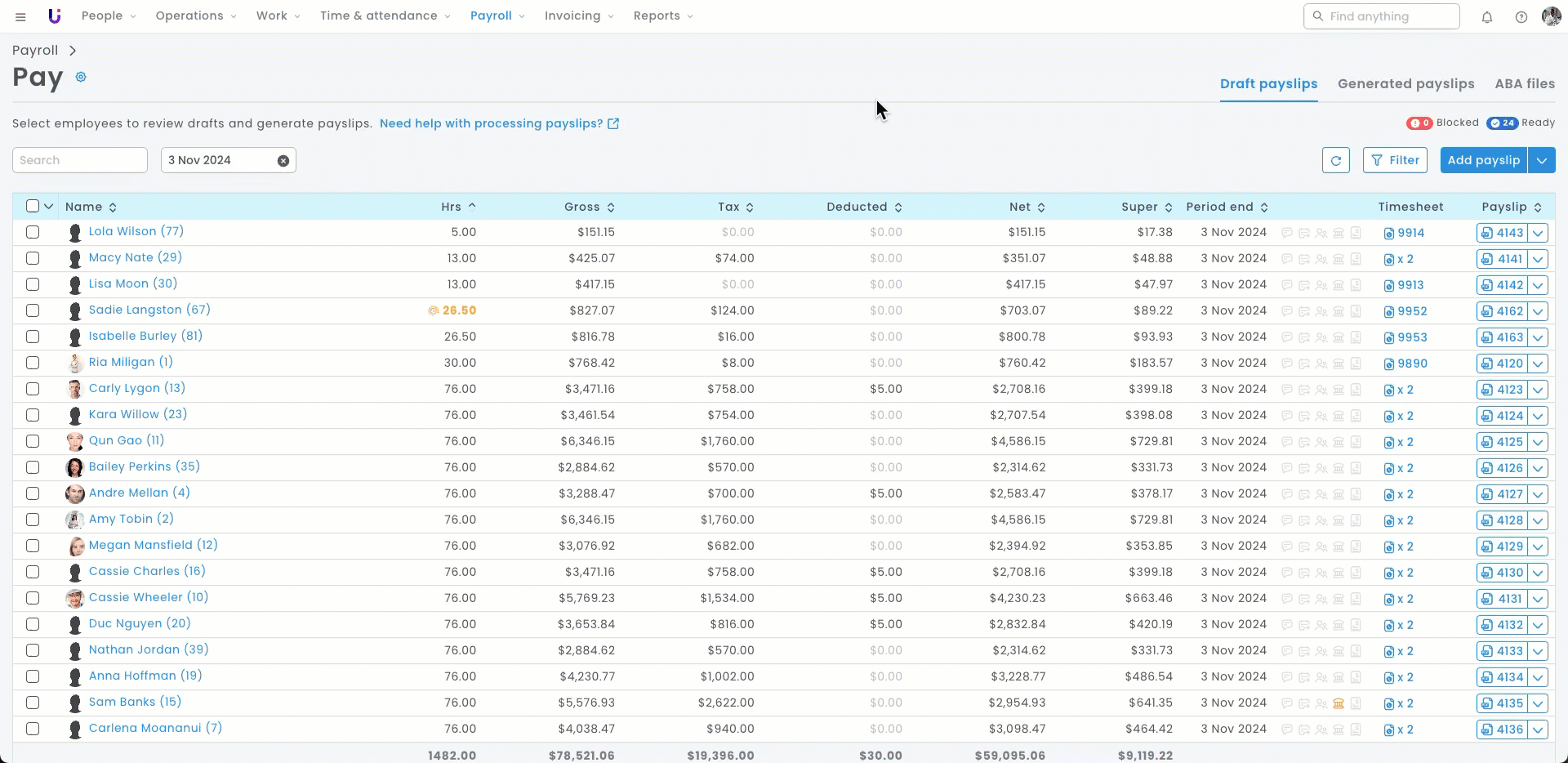1568x763 pixels.
Task: Open the ABA files tab
Action: (1524, 83)
